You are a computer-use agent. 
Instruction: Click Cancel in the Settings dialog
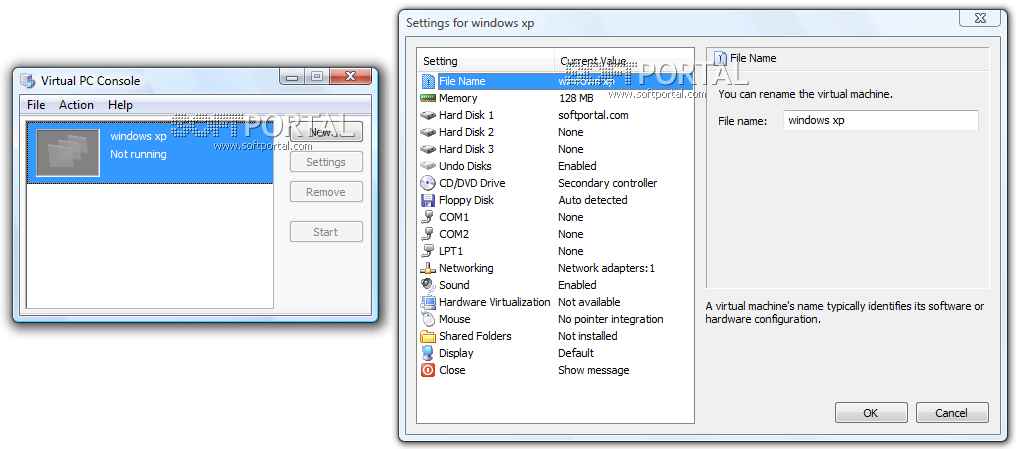[952, 412]
